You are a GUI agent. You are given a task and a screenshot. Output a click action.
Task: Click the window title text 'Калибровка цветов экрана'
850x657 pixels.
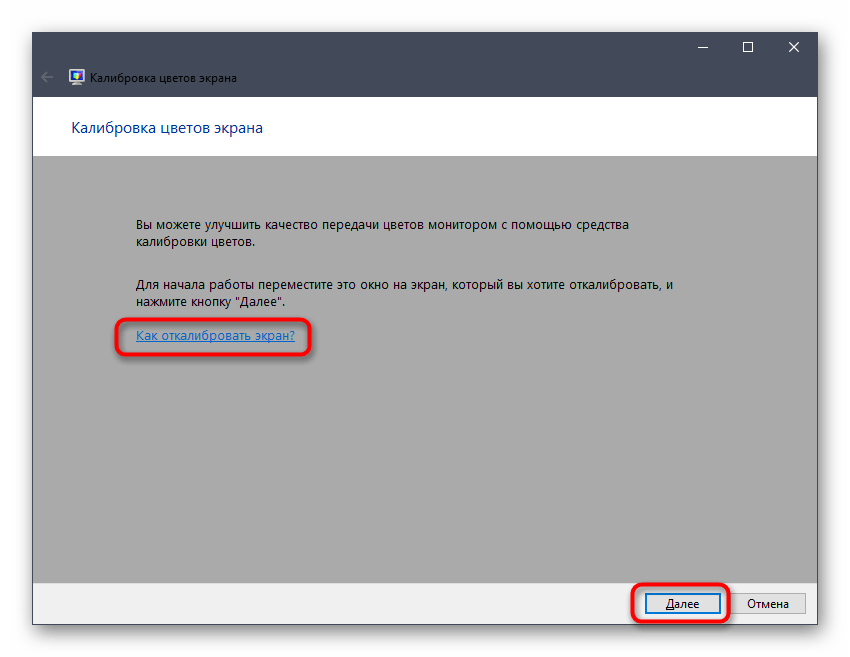click(164, 77)
